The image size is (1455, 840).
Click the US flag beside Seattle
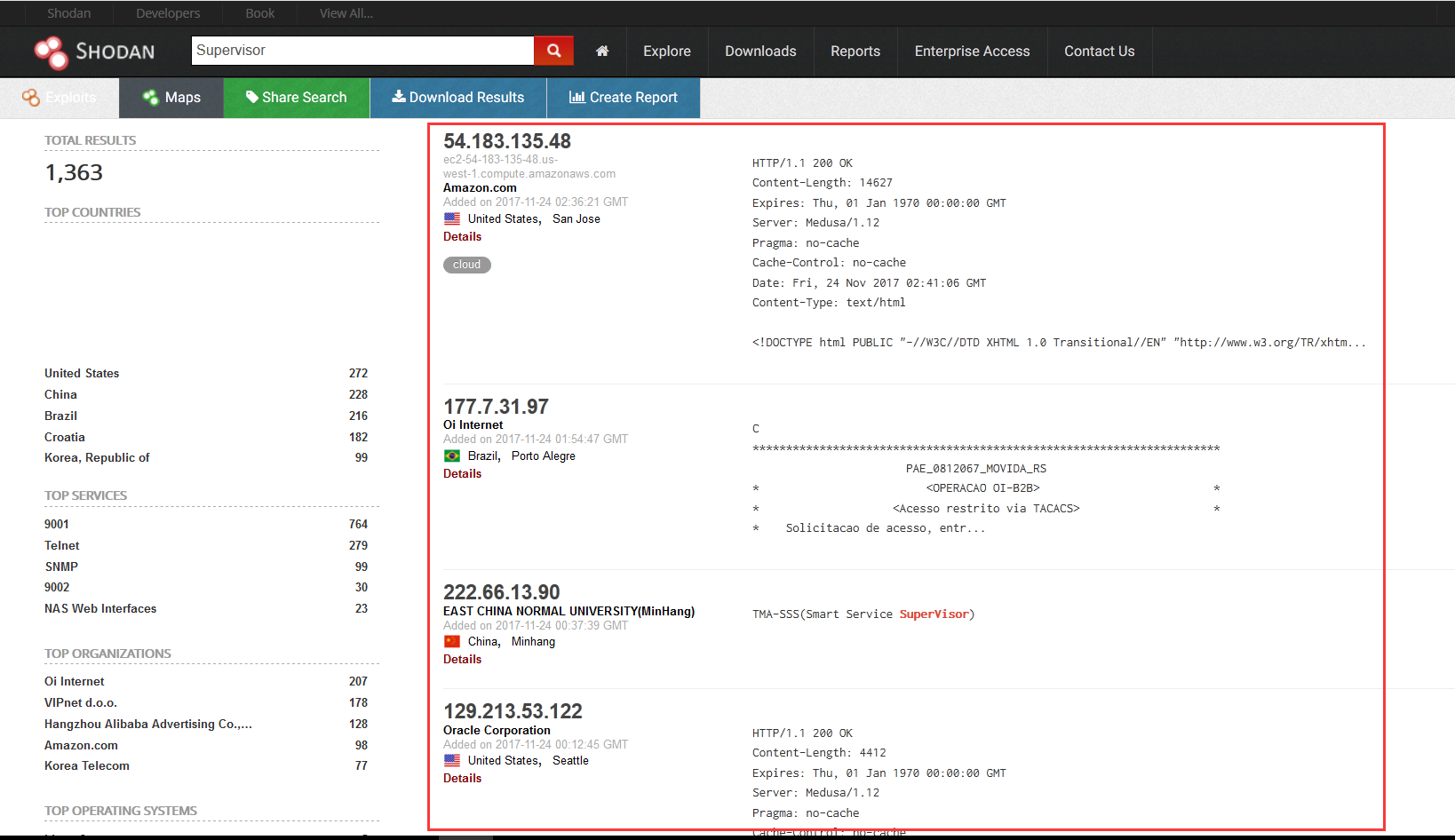coord(452,760)
